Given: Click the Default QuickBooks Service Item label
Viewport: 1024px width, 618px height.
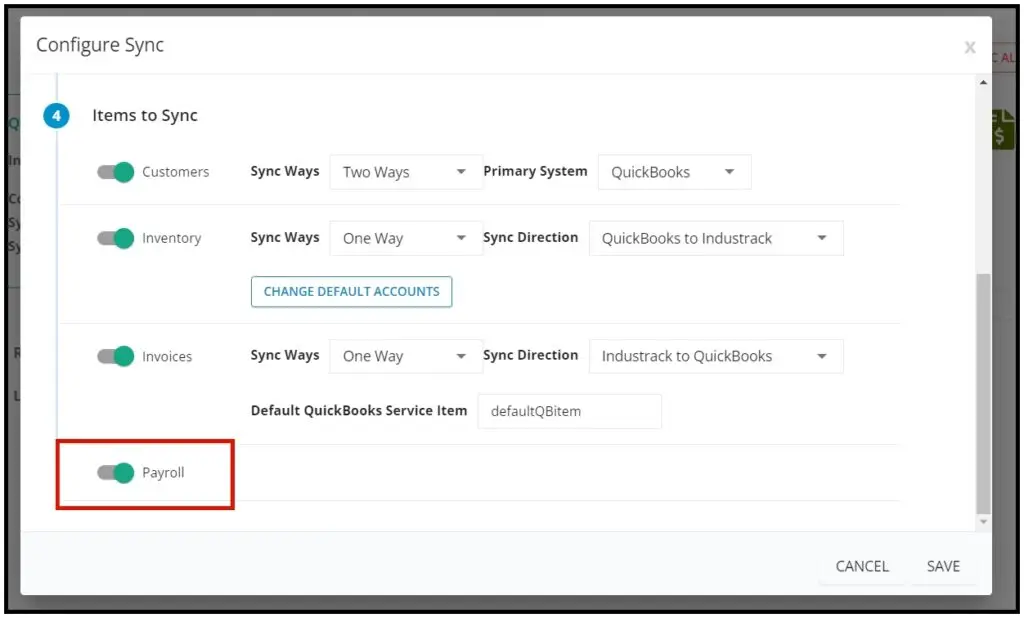Looking at the screenshot, I should pos(359,410).
